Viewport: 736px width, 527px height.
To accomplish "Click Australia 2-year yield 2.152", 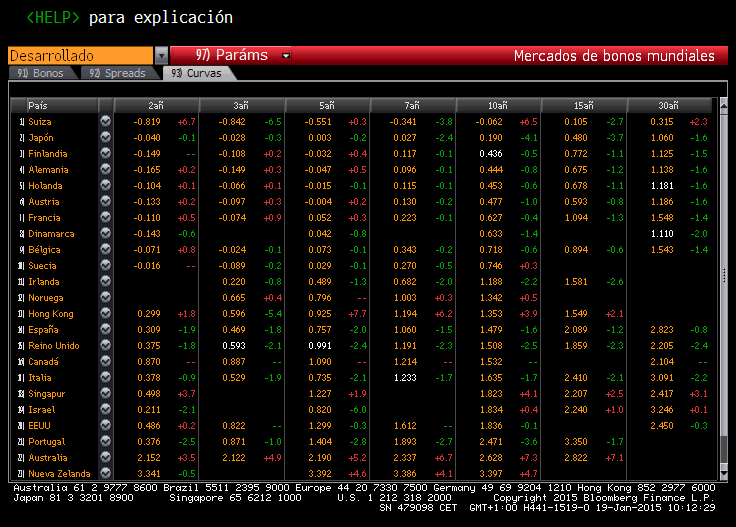I will coord(149,458).
